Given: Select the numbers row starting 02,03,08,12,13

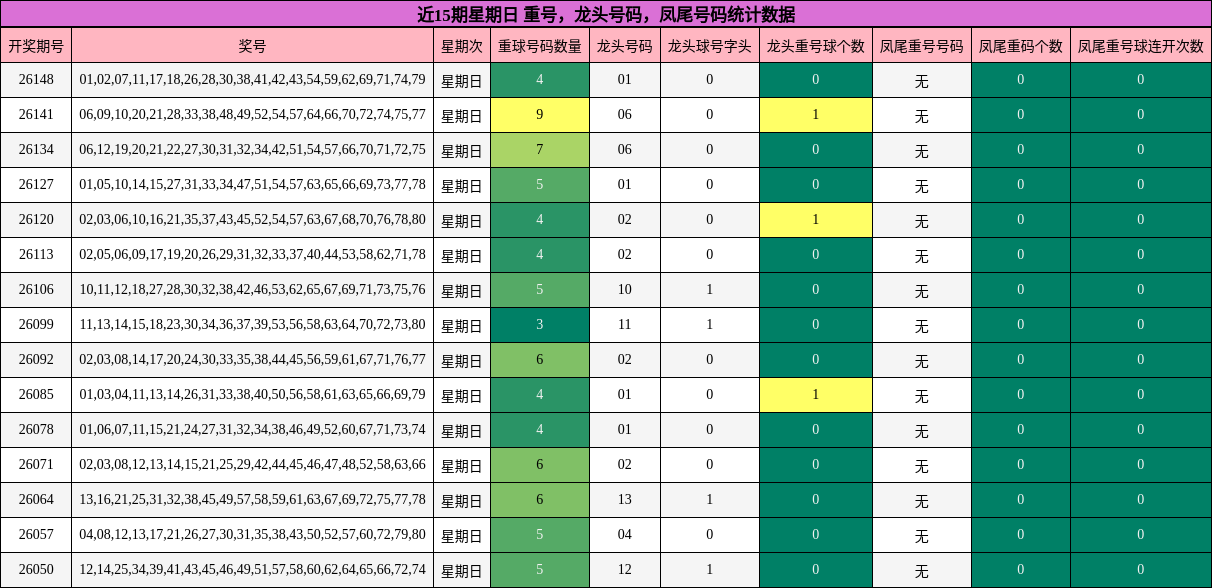Looking at the screenshot, I should point(252,465).
